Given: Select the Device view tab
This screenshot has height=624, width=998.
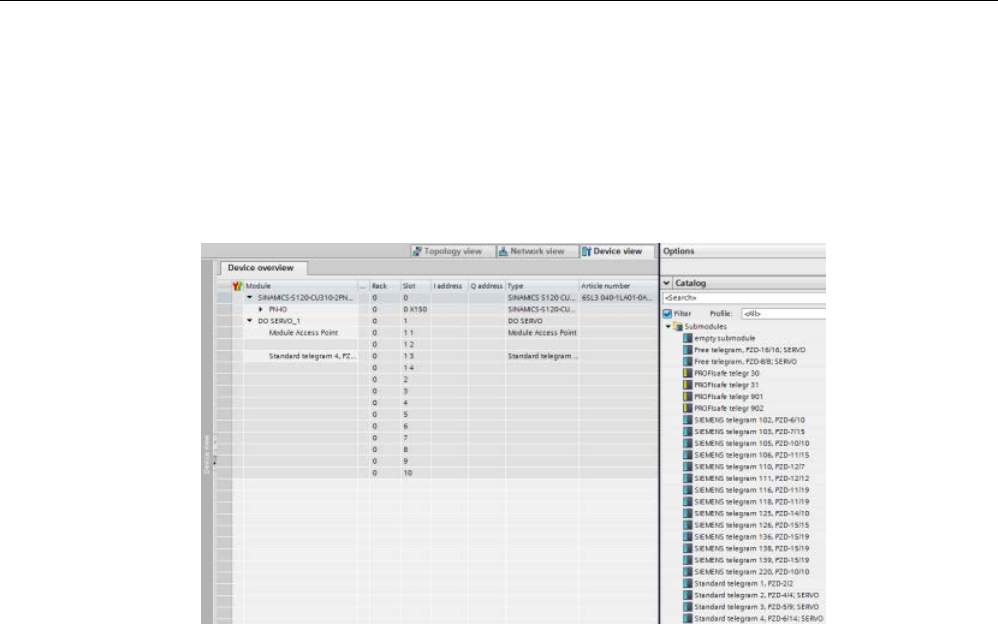Looking at the screenshot, I should (x=617, y=251).
